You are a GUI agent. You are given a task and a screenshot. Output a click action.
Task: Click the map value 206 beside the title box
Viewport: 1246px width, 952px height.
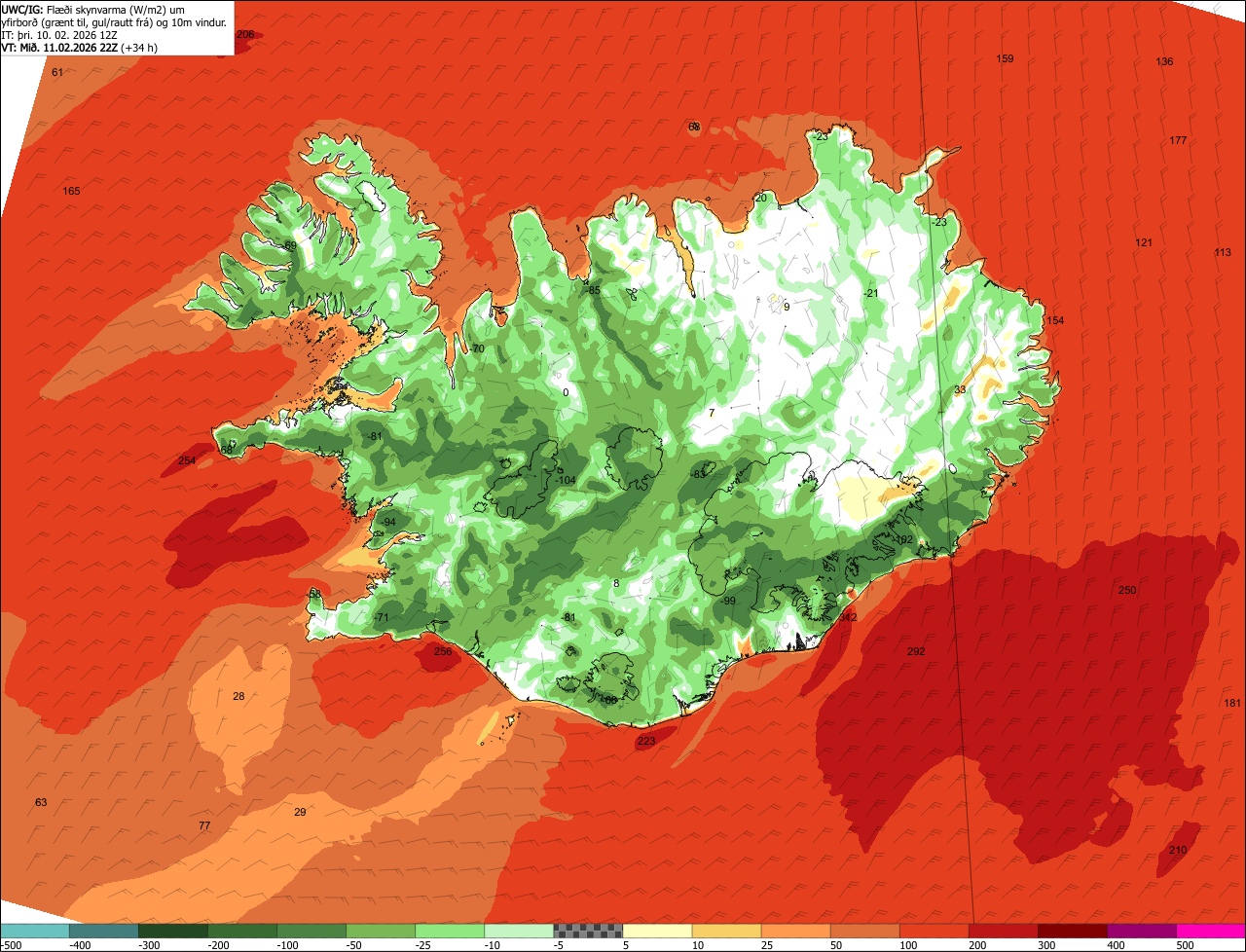245,34
